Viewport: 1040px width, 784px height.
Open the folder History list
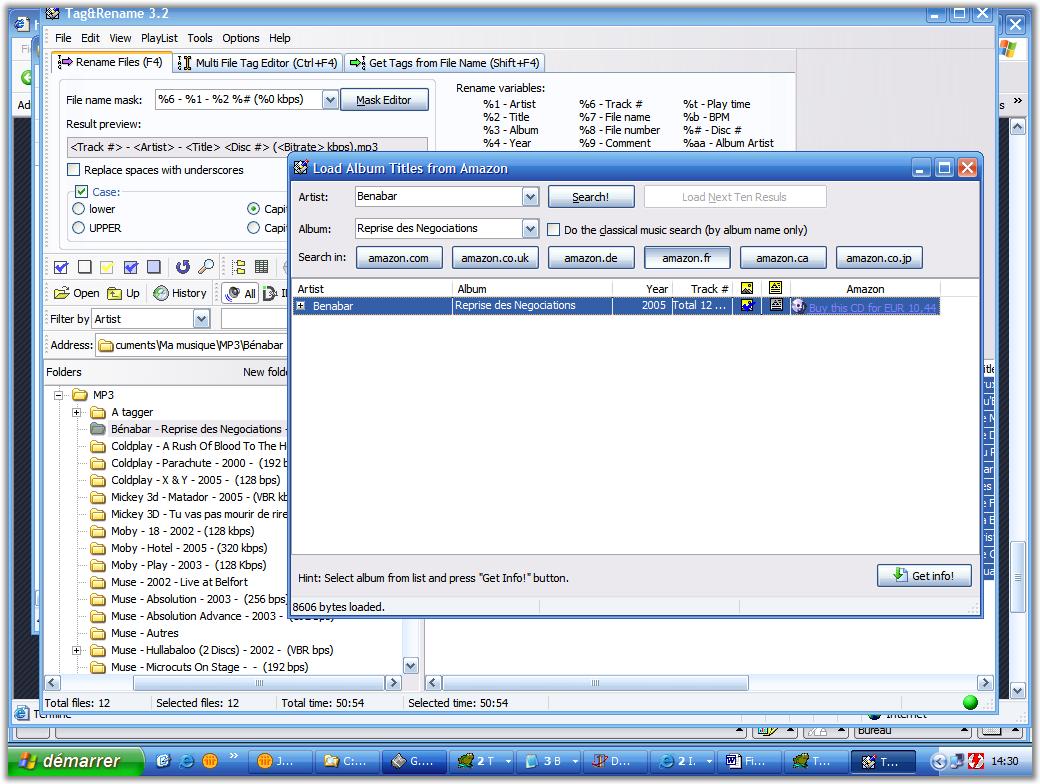pyautogui.click(x=180, y=293)
